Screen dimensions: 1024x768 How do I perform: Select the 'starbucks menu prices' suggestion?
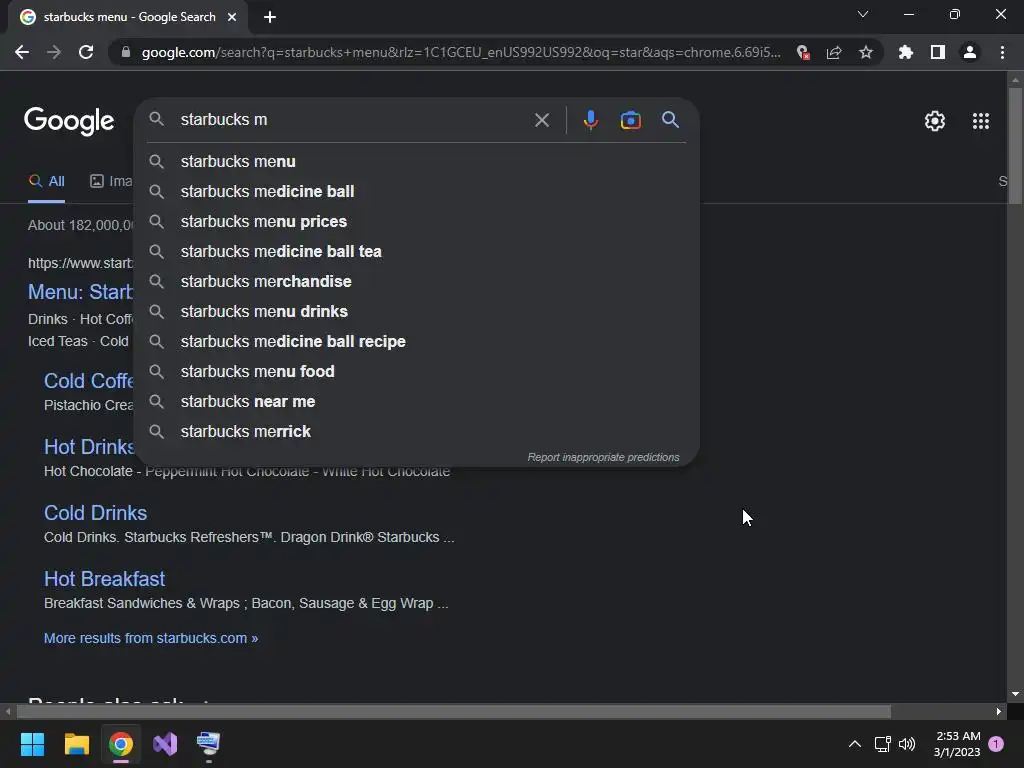coord(417,221)
